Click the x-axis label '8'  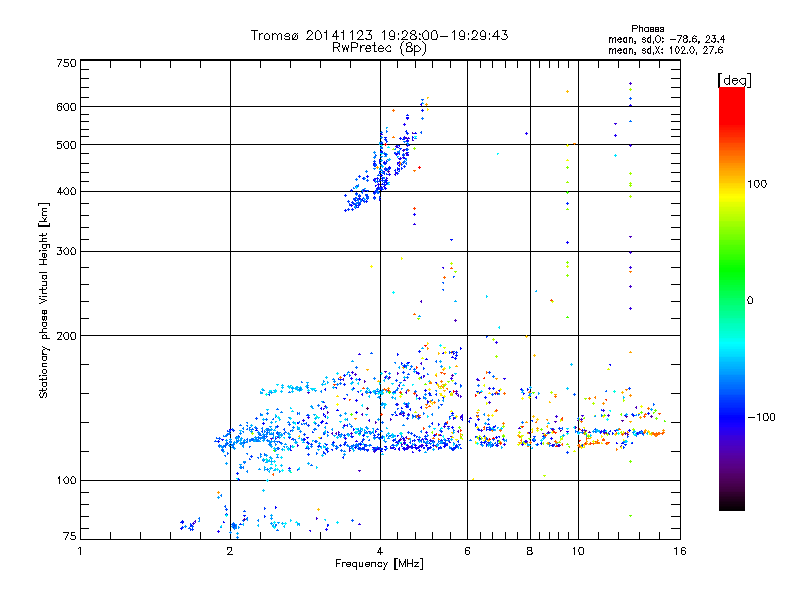(x=530, y=551)
